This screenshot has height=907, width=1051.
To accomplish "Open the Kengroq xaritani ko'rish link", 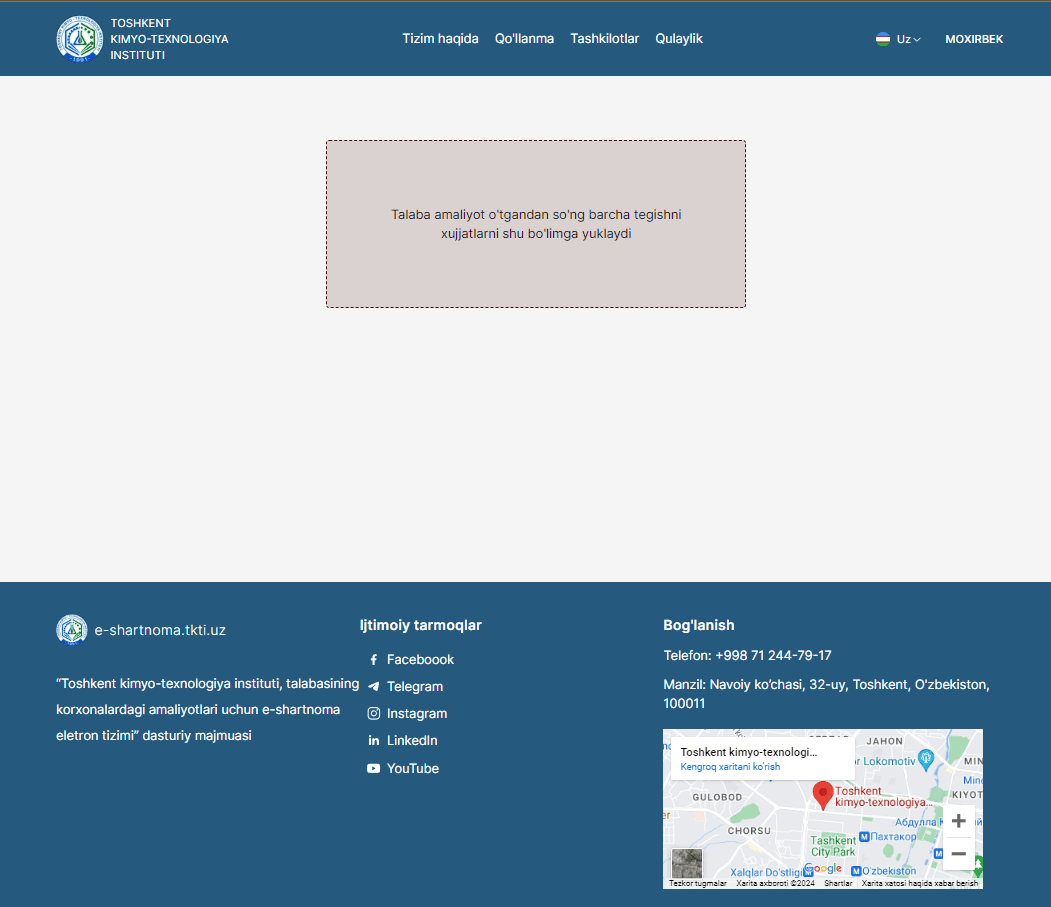I will point(730,767).
